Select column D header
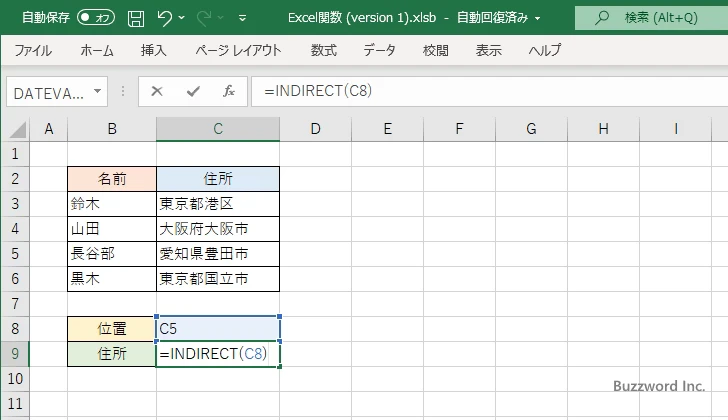 pyautogui.click(x=315, y=129)
